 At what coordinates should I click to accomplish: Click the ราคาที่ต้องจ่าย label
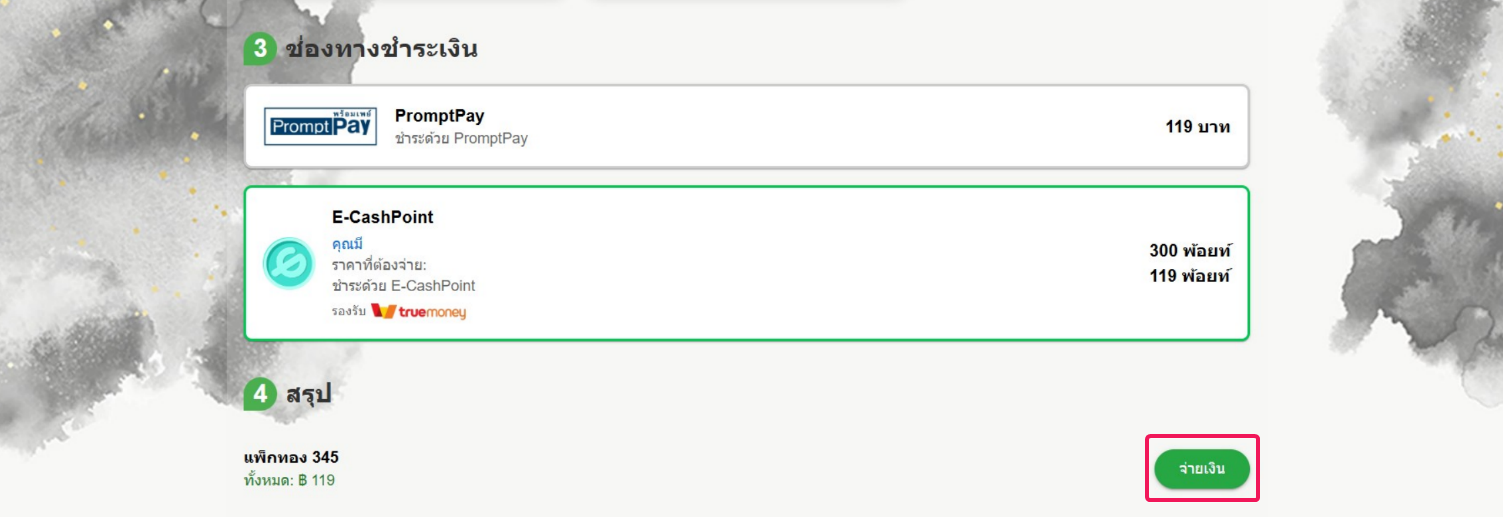(x=379, y=265)
